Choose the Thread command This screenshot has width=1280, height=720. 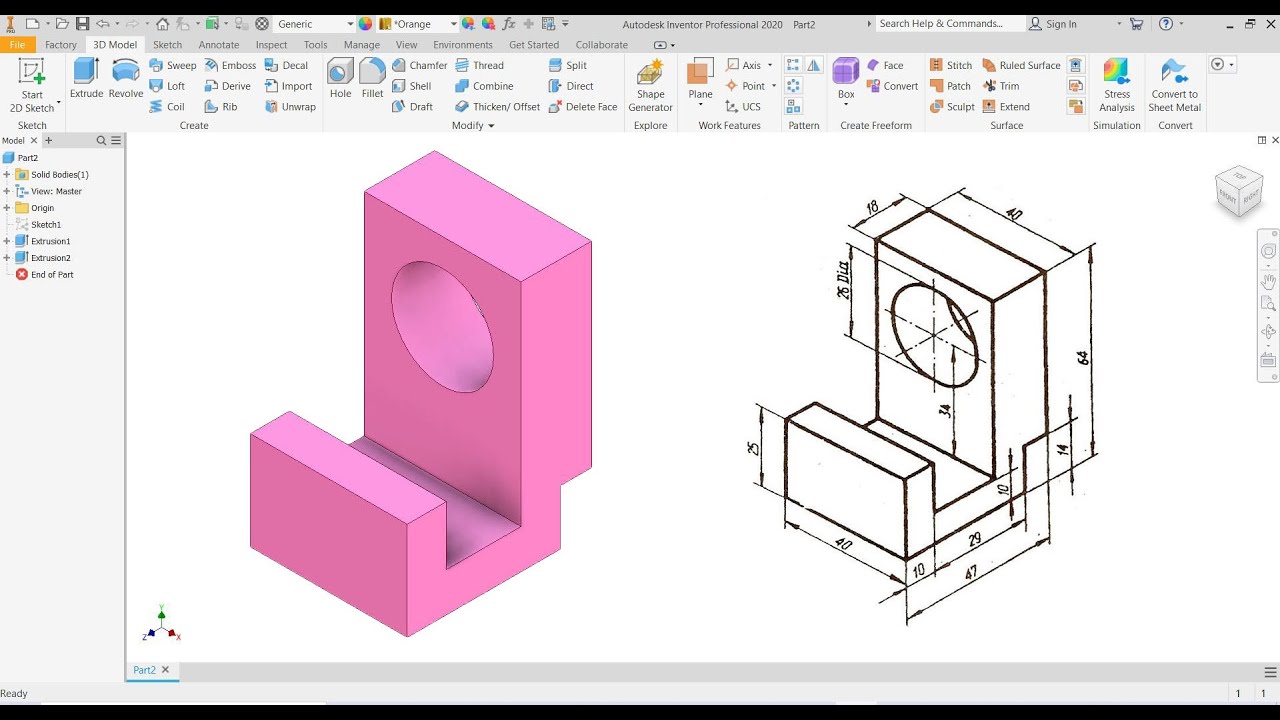coord(479,65)
